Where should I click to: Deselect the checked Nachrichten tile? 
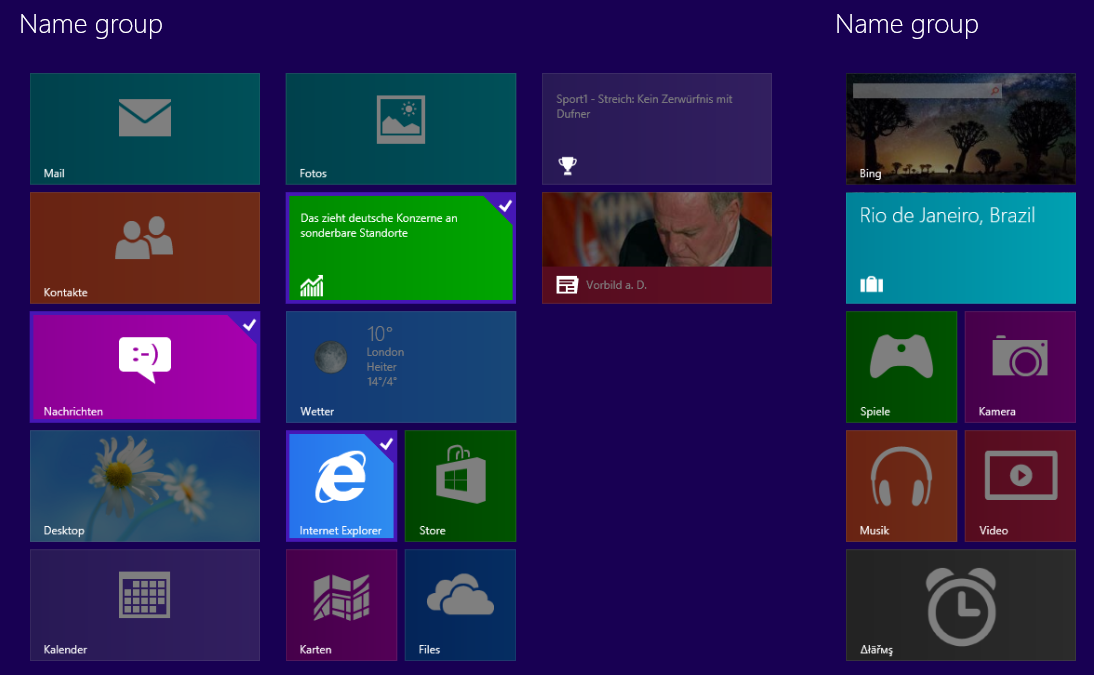(x=144, y=366)
